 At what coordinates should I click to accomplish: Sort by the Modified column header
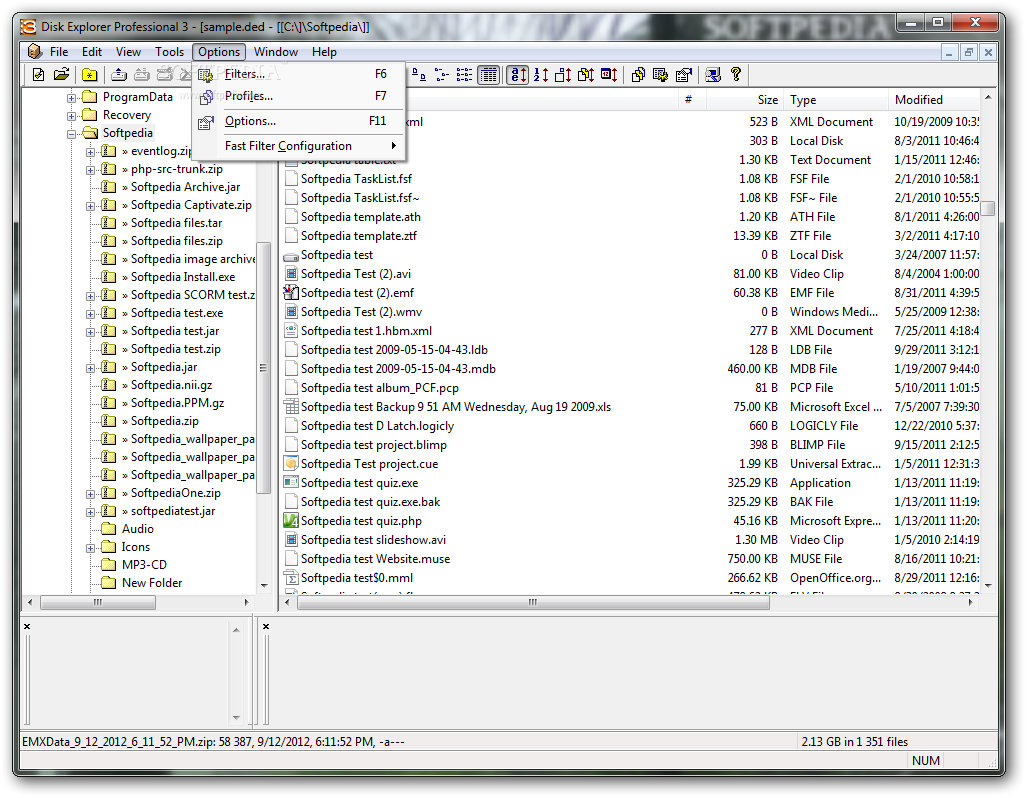934,100
